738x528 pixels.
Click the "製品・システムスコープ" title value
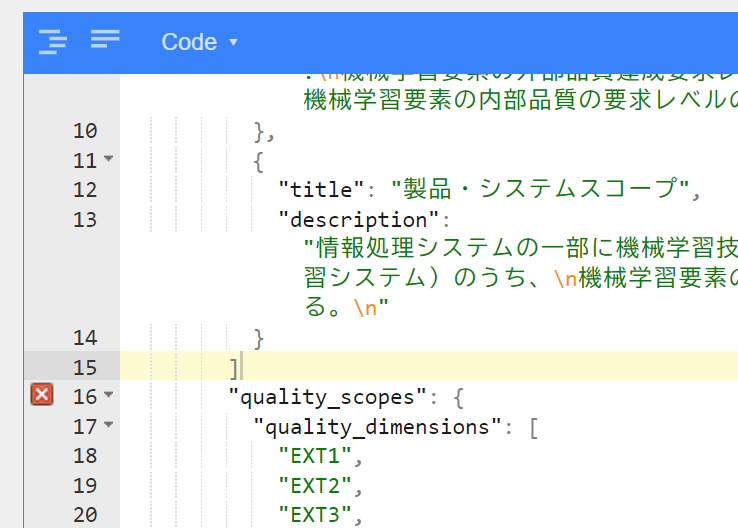click(540, 190)
